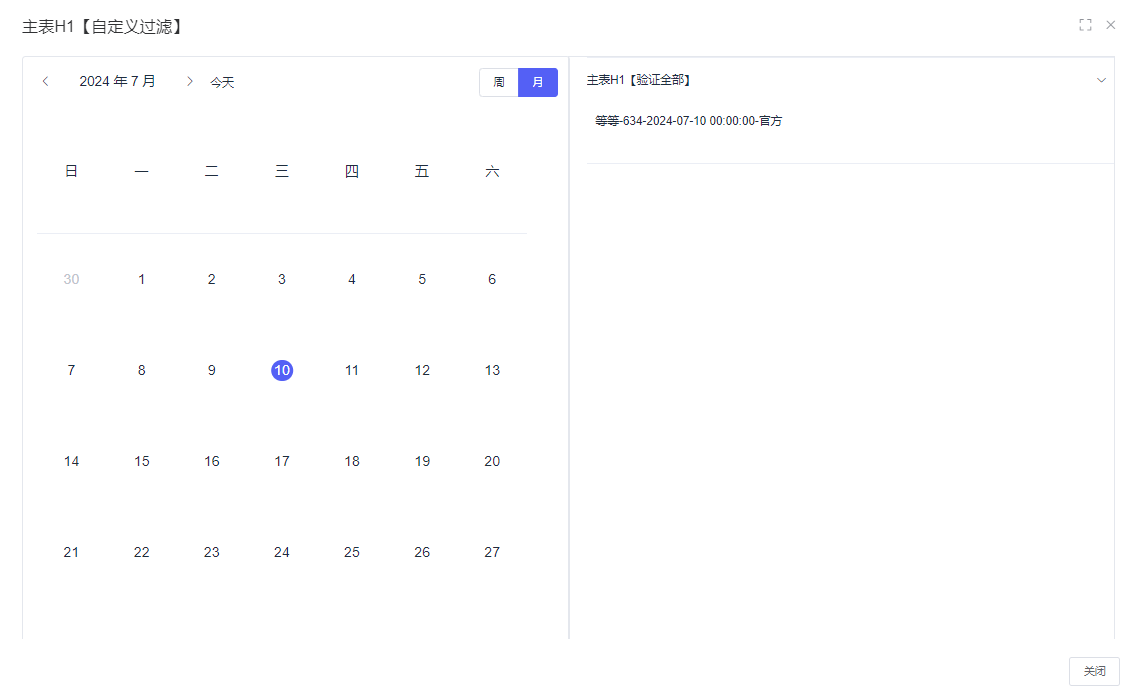This screenshot has height=699, width=1140.
Task: Collapse the 主表H1【验证全部】 panel chevron
Action: tap(1101, 80)
